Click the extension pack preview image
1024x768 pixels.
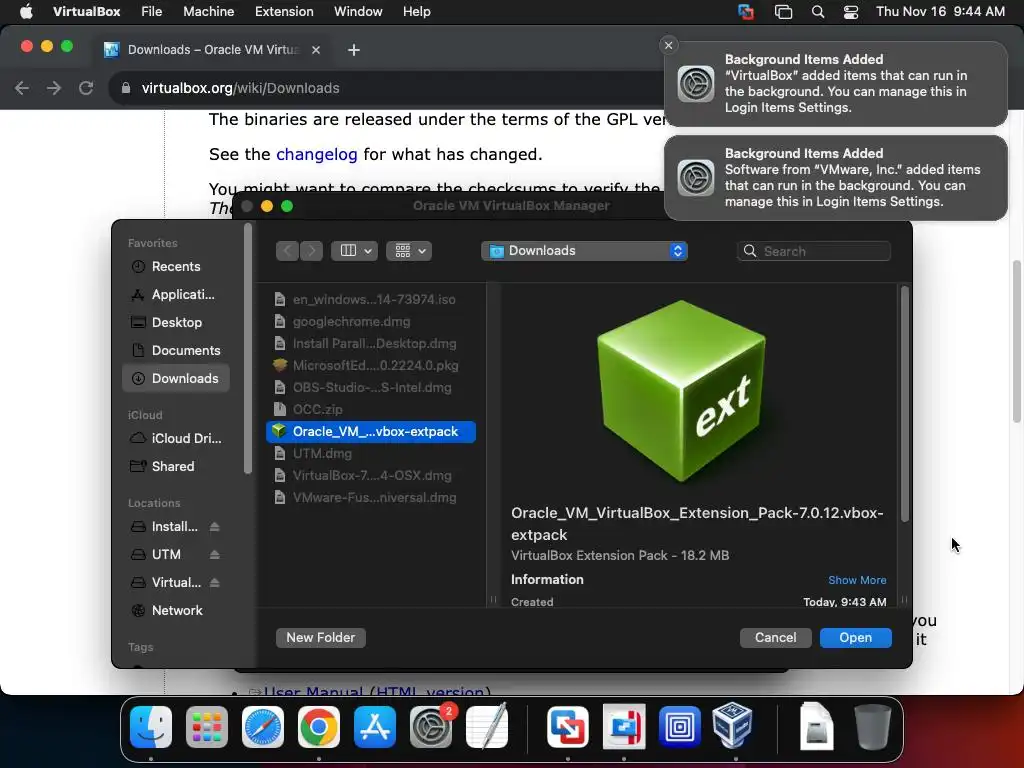pos(681,391)
